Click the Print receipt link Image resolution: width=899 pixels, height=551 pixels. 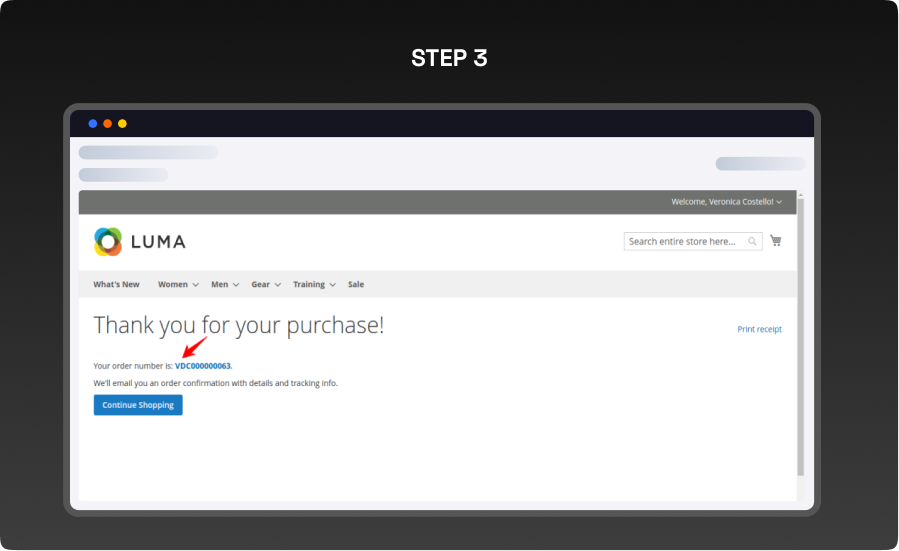pyautogui.click(x=759, y=329)
